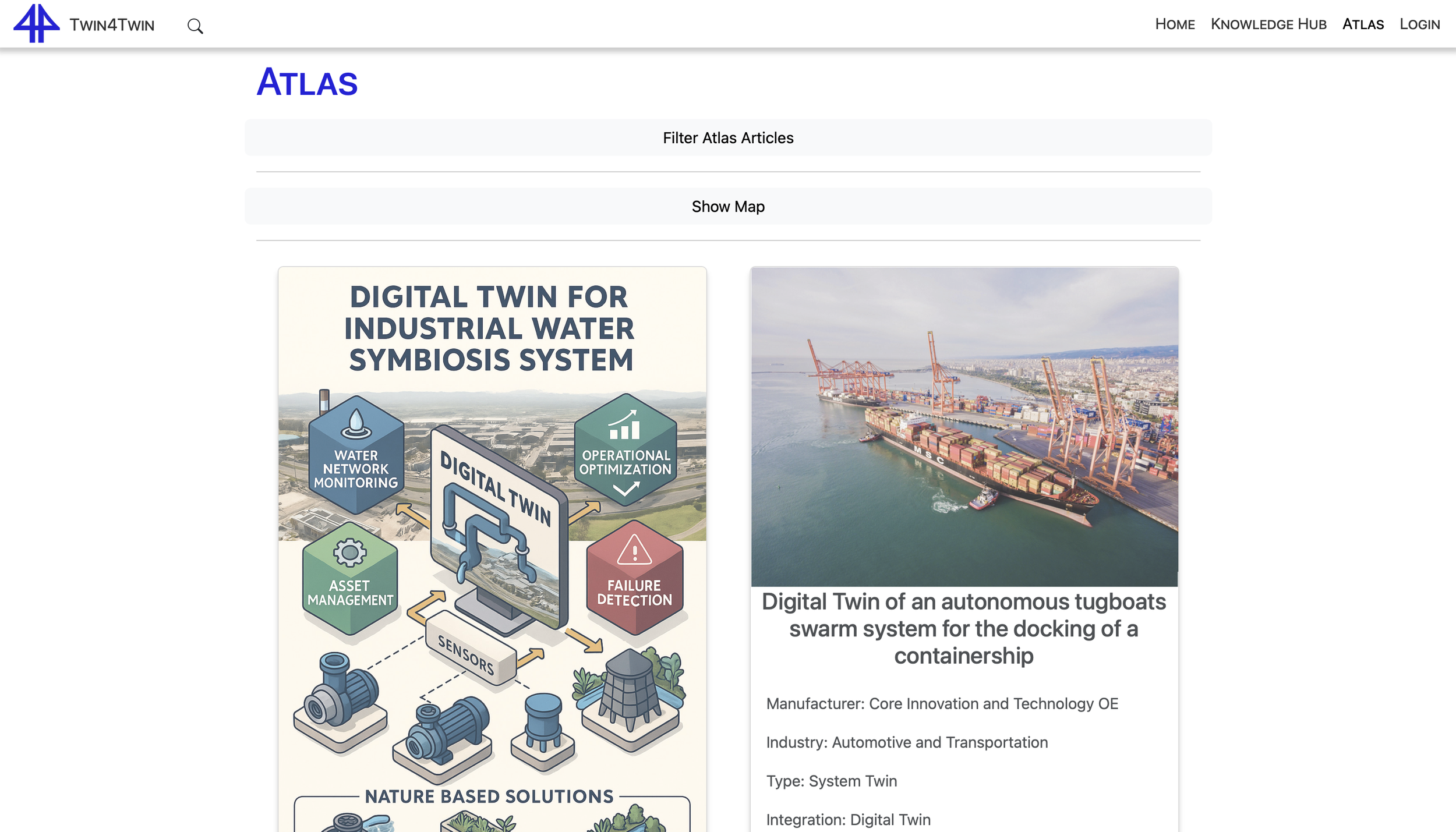Click the Twin4Twin brand name text
This screenshot has width=1456, height=832.
click(x=112, y=25)
